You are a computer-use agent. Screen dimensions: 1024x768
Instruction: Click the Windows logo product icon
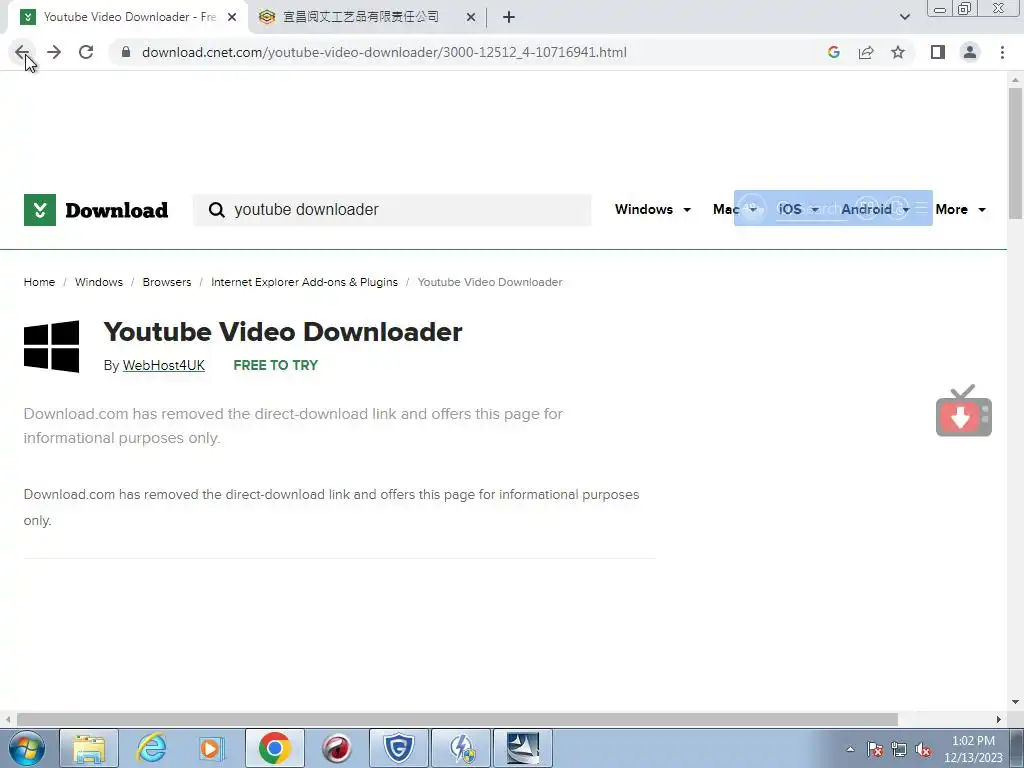point(52,346)
